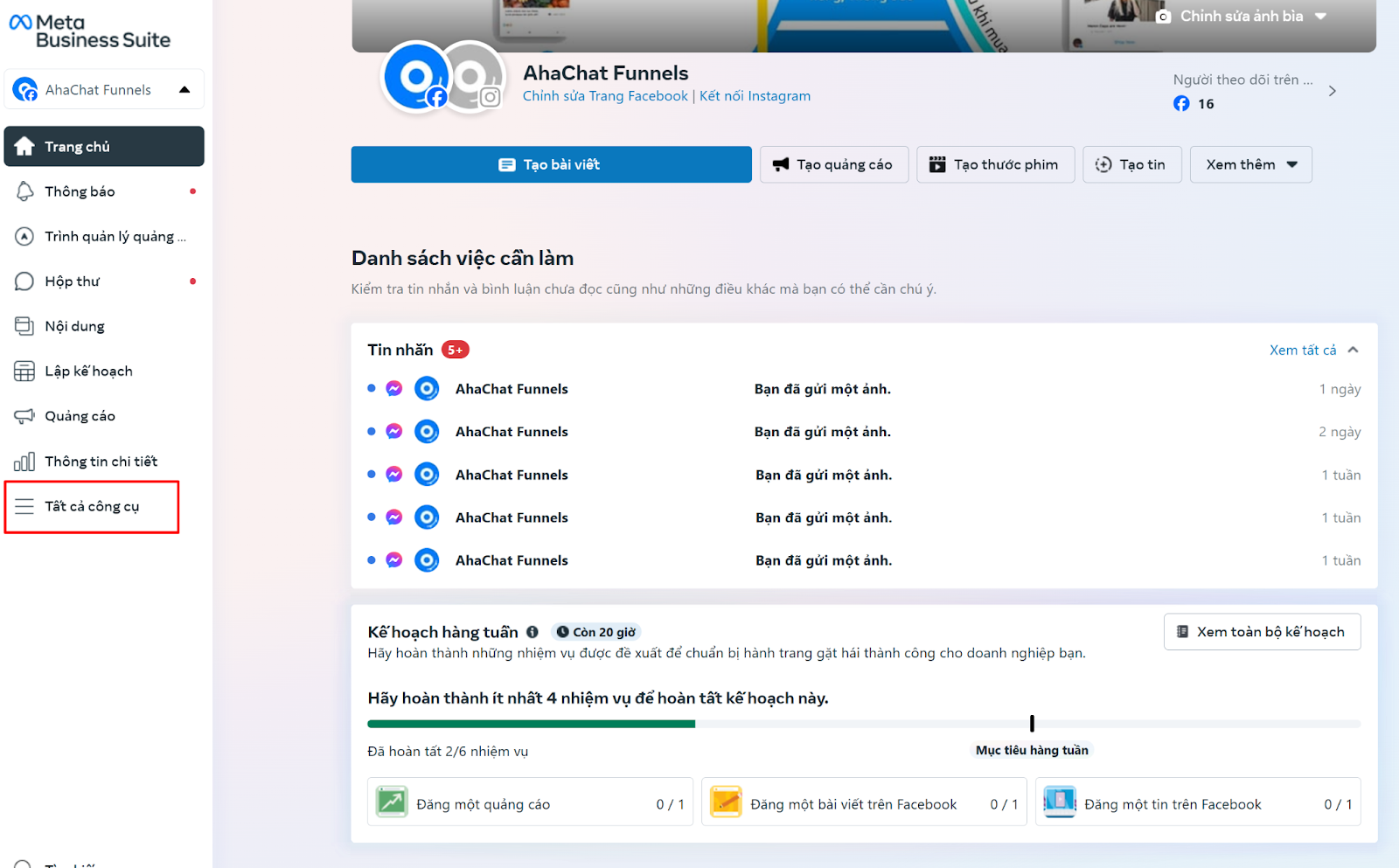1399x868 pixels.
Task: Open the message from 2 ngày ago
Action: [864, 432]
